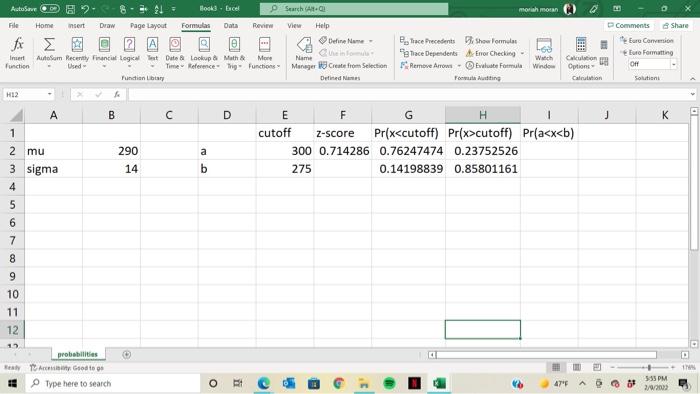Image resolution: width=700 pixels, height=394 pixels.
Task: Expand the Error Checking dropdown arrow
Action: pos(522,54)
